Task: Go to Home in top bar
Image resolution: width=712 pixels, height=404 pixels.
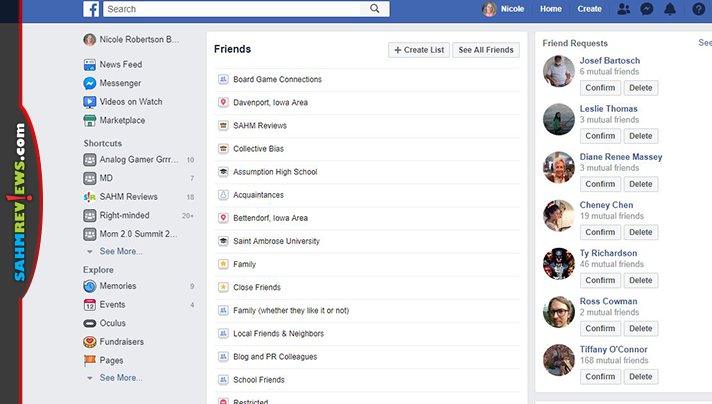Action: [x=550, y=9]
